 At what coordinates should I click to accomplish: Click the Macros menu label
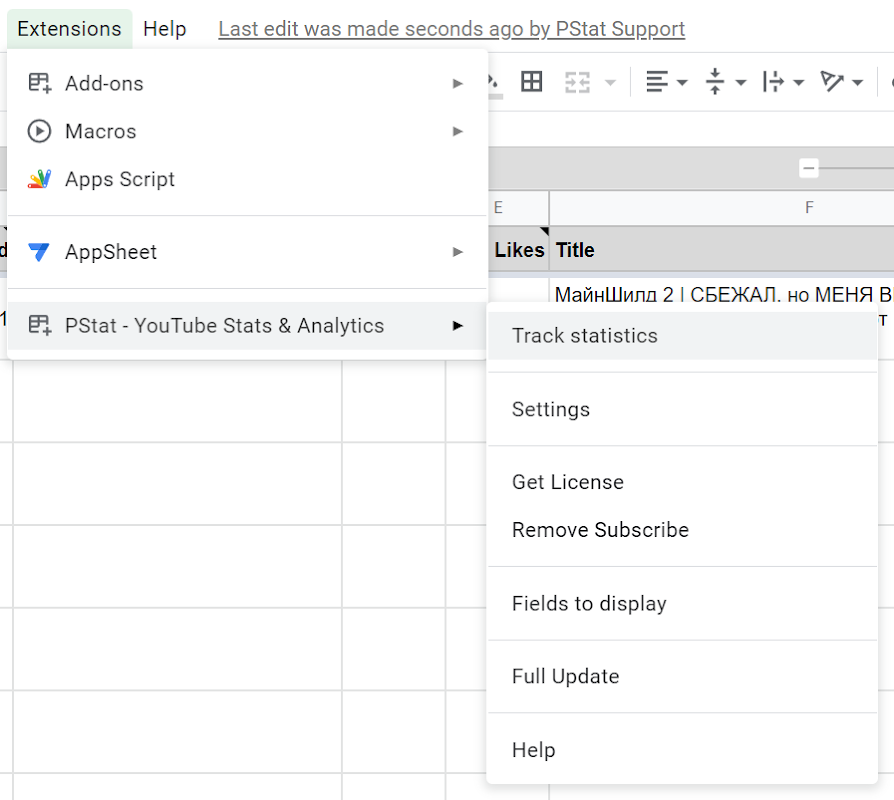click(101, 131)
